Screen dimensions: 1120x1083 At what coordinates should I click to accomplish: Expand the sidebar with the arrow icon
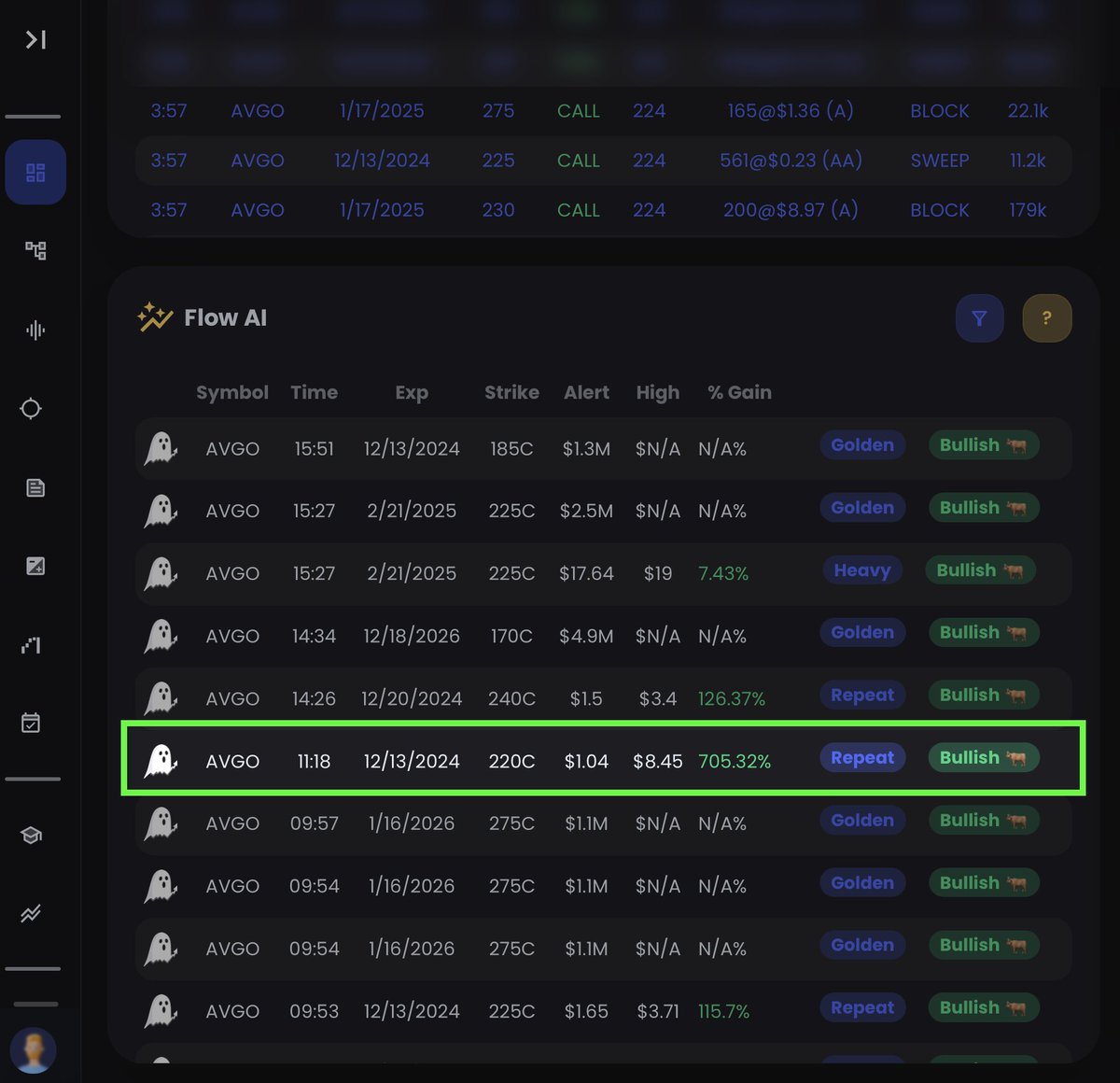35,39
